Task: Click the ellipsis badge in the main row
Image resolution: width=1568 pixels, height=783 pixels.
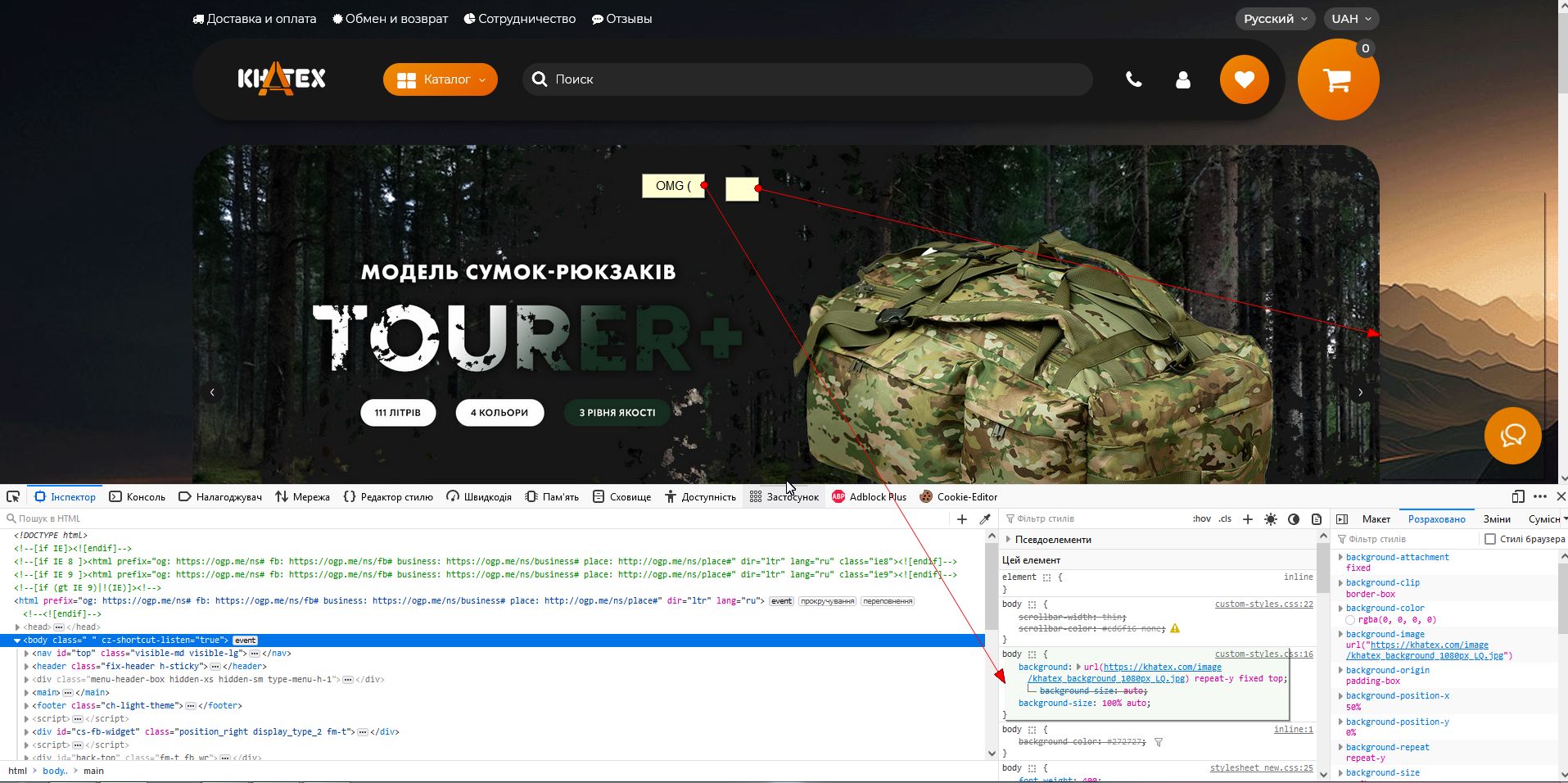Action: (x=68, y=693)
